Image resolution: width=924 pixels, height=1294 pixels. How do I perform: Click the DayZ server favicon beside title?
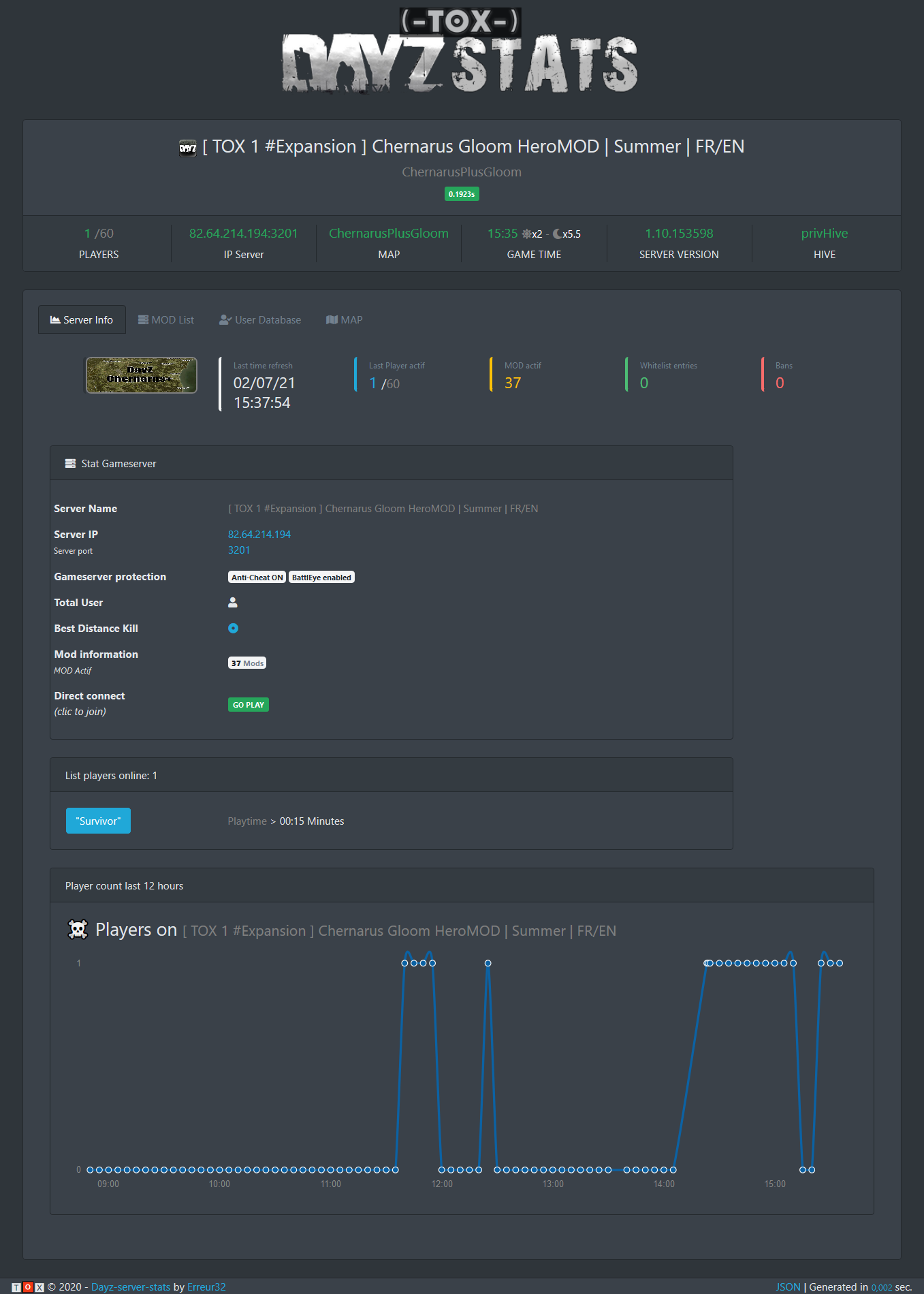tap(187, 148)
